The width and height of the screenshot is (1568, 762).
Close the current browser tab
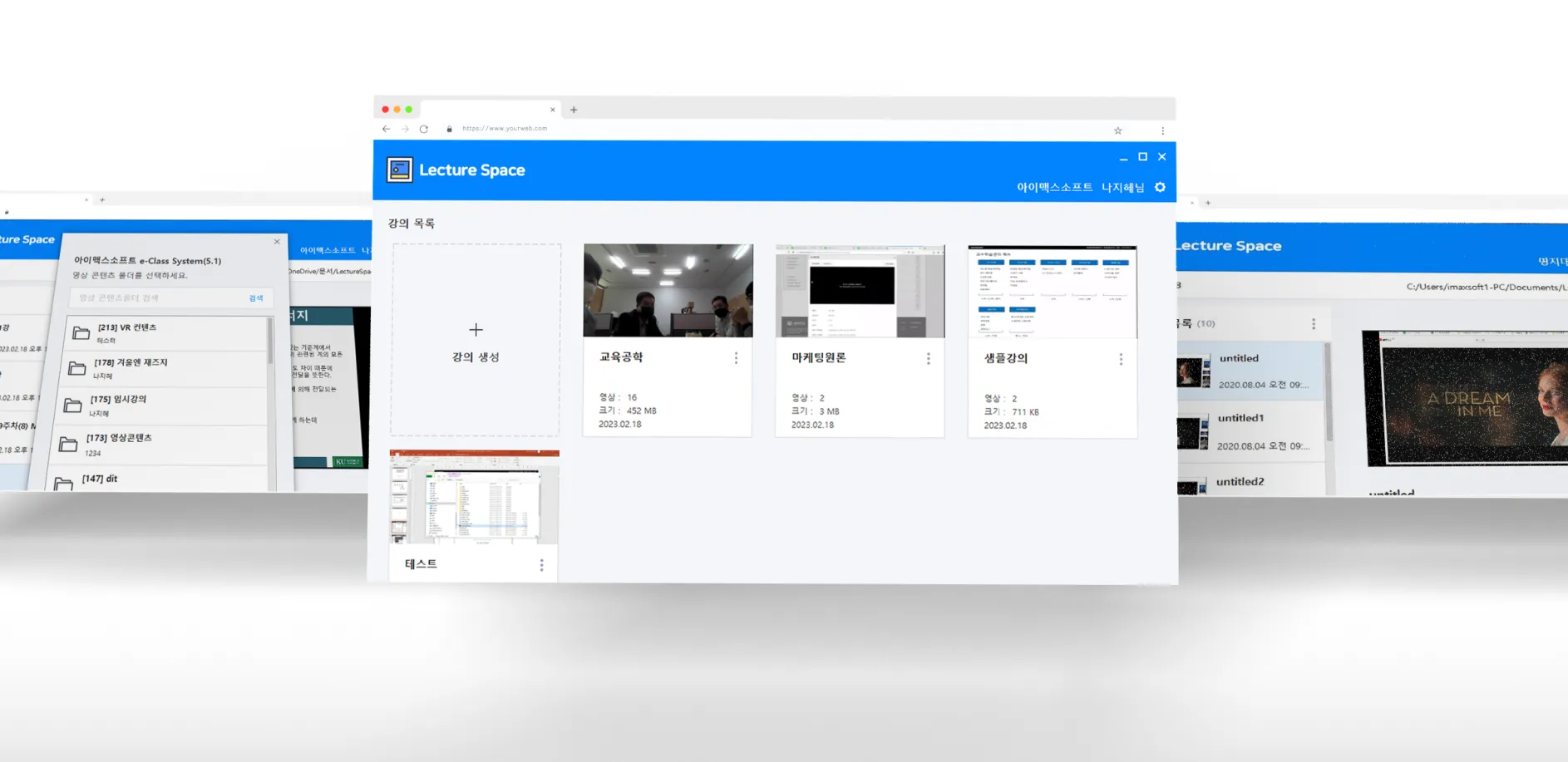[553, 110]
